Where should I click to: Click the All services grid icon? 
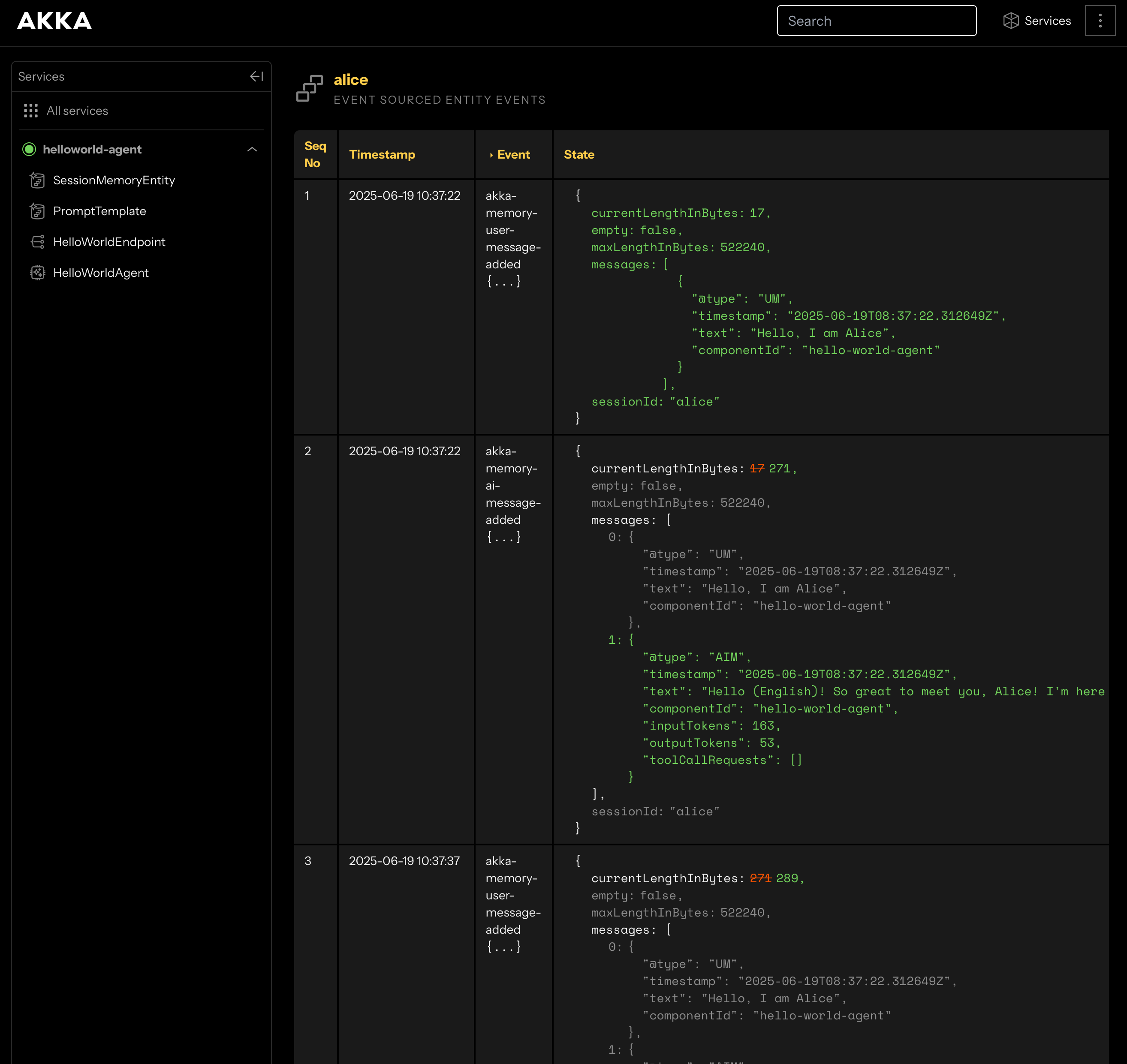(30, 111)
